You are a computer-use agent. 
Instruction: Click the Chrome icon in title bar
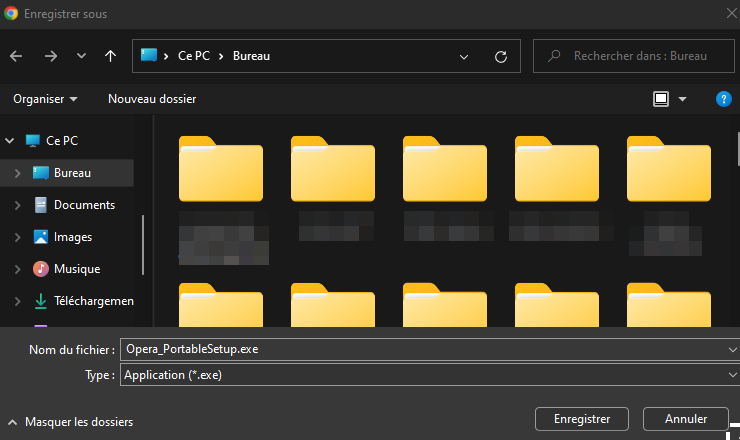coord(11,13)
